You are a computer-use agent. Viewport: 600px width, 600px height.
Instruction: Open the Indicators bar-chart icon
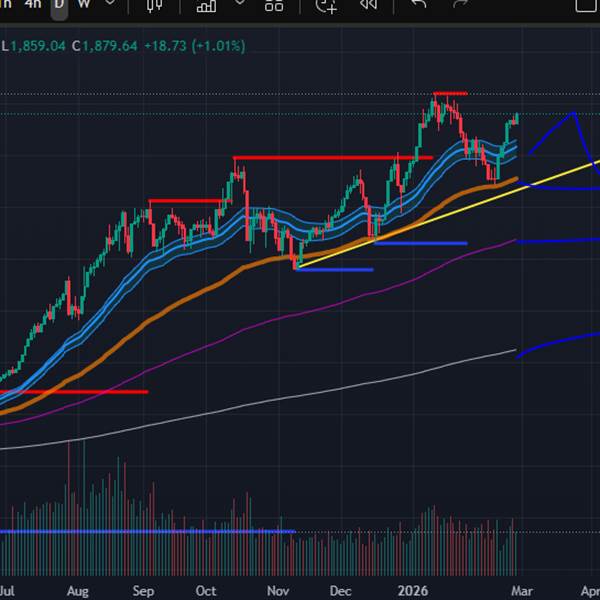[206, 5]
